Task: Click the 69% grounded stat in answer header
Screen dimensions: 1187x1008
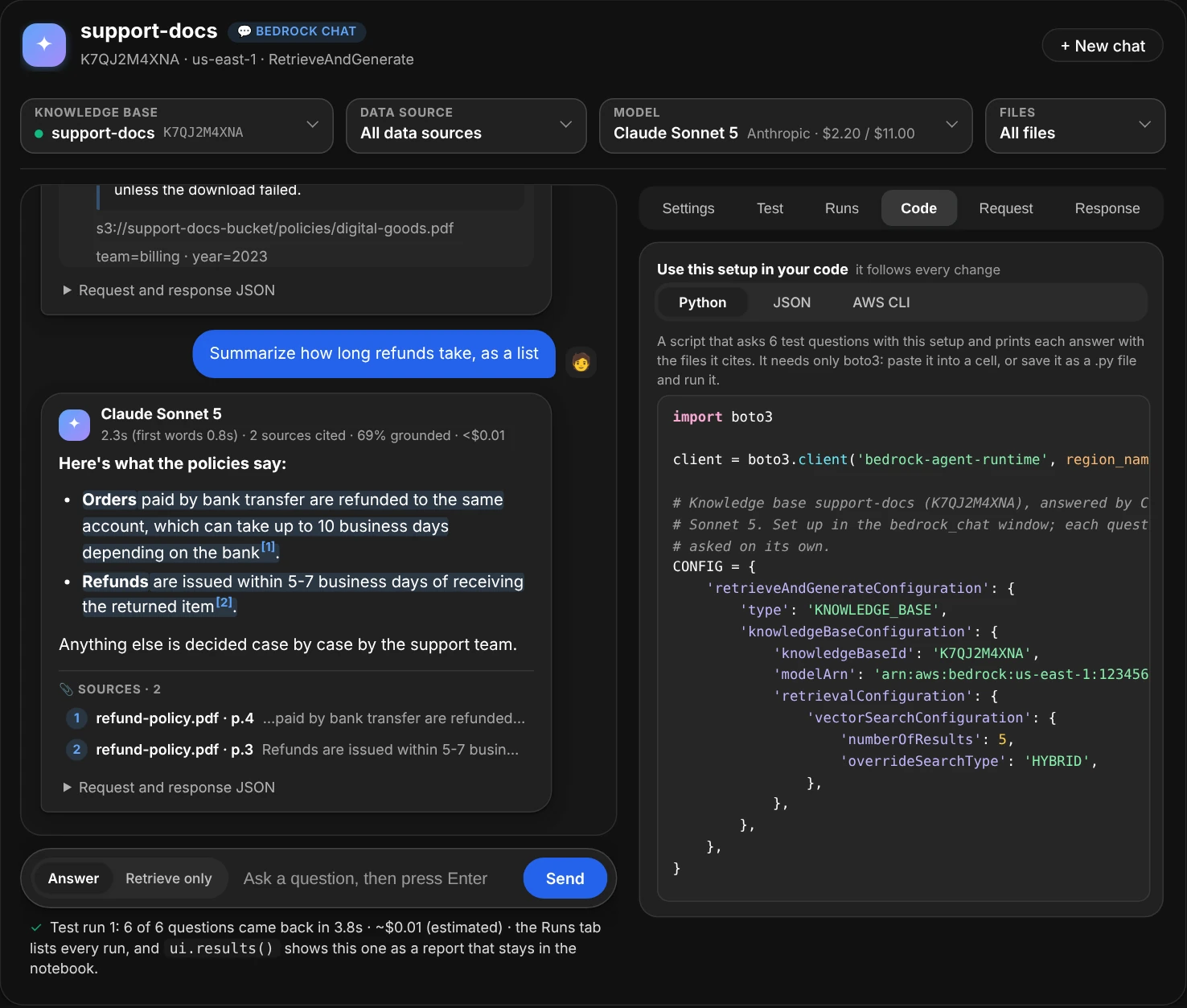Action: point(404,435)
